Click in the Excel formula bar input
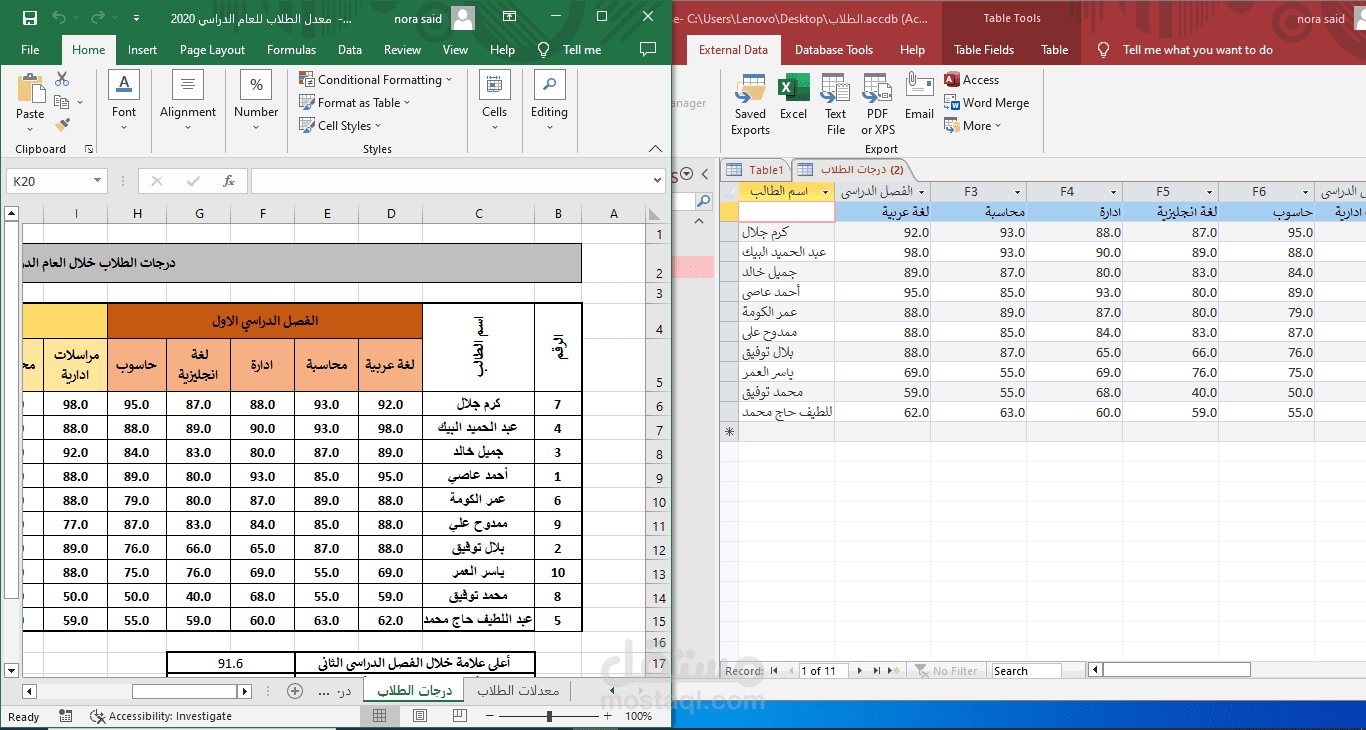 pyautogui.click(x=449, y=181)
